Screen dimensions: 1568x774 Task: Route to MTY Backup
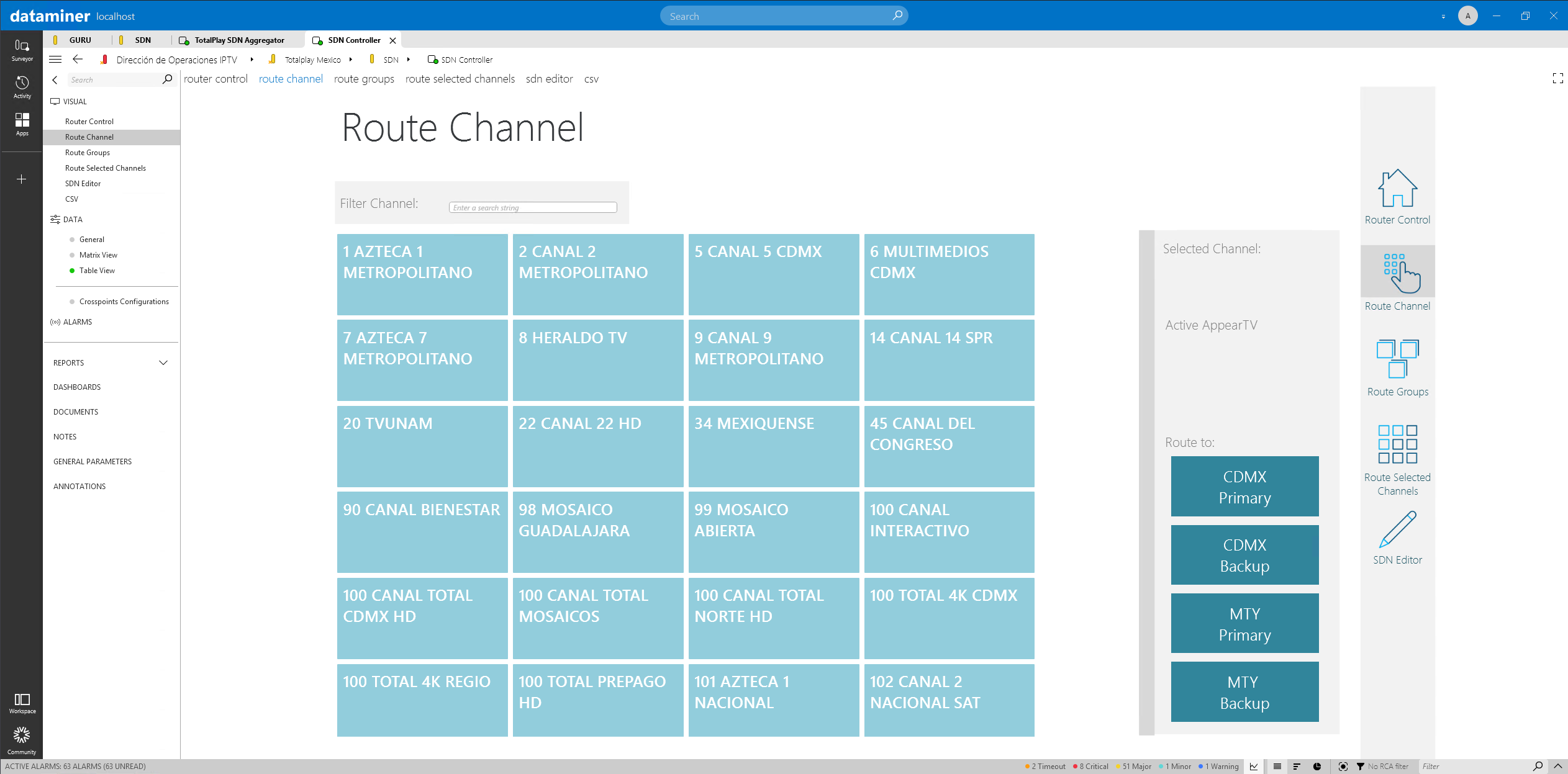click(x=1244, y=692)
